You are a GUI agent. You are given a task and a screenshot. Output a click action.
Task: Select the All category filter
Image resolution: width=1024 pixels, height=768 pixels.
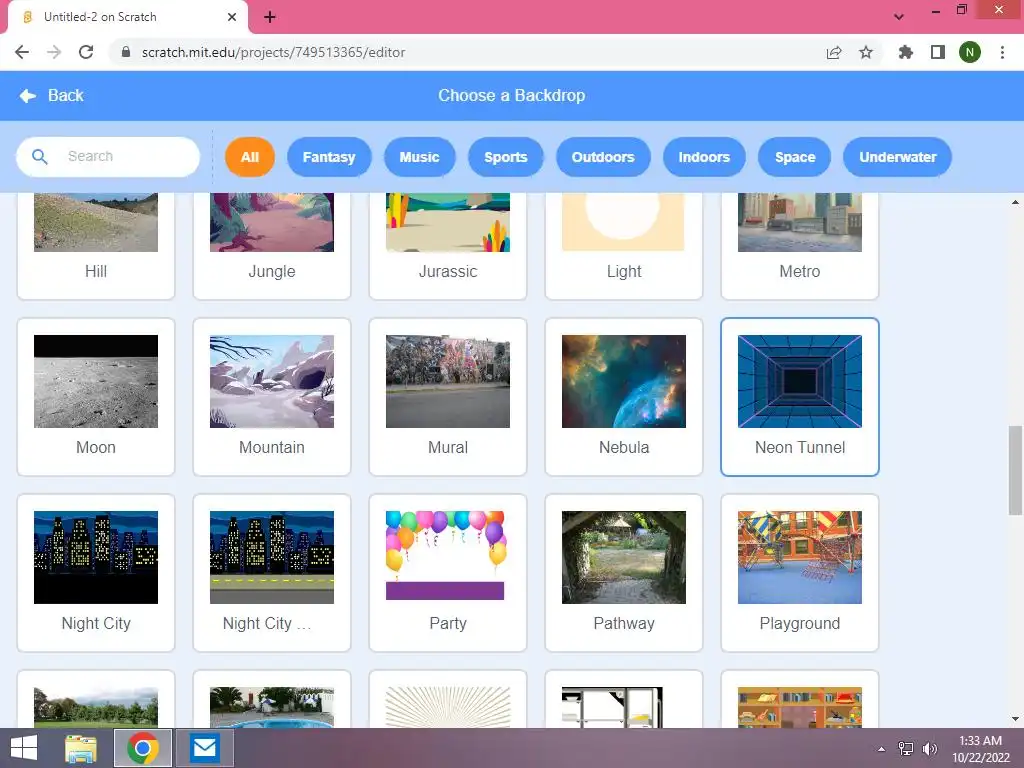click(249, 157)
